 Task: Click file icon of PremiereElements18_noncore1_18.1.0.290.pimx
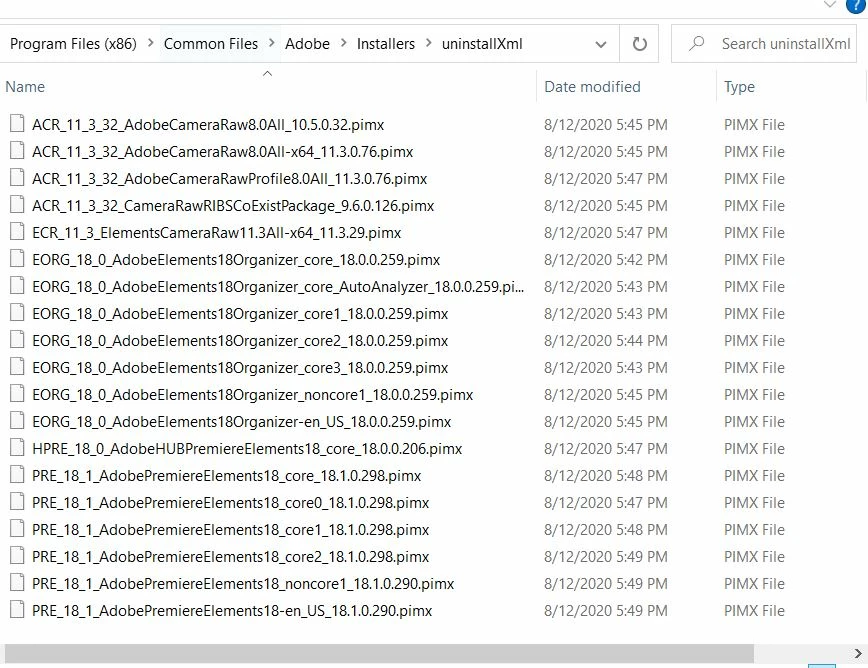tap(17, 583)
